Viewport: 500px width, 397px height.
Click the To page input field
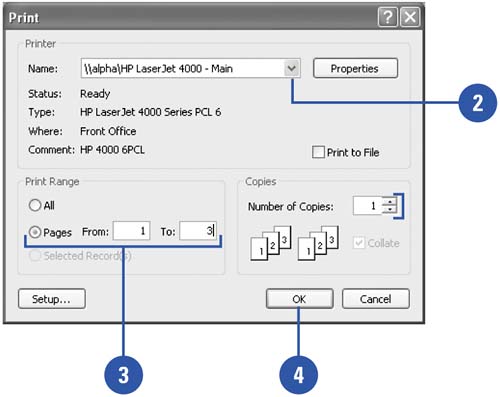point(198,231)
